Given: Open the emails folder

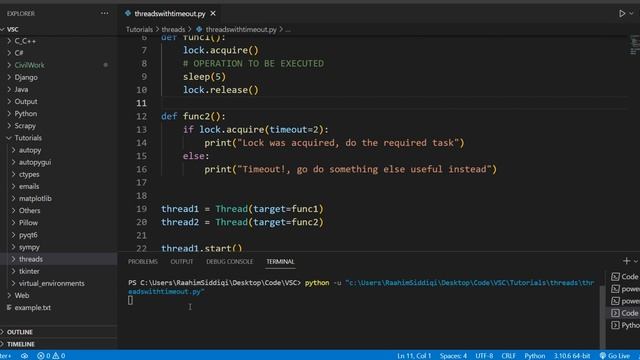Looking at the screenshot, I should point(29,187).
